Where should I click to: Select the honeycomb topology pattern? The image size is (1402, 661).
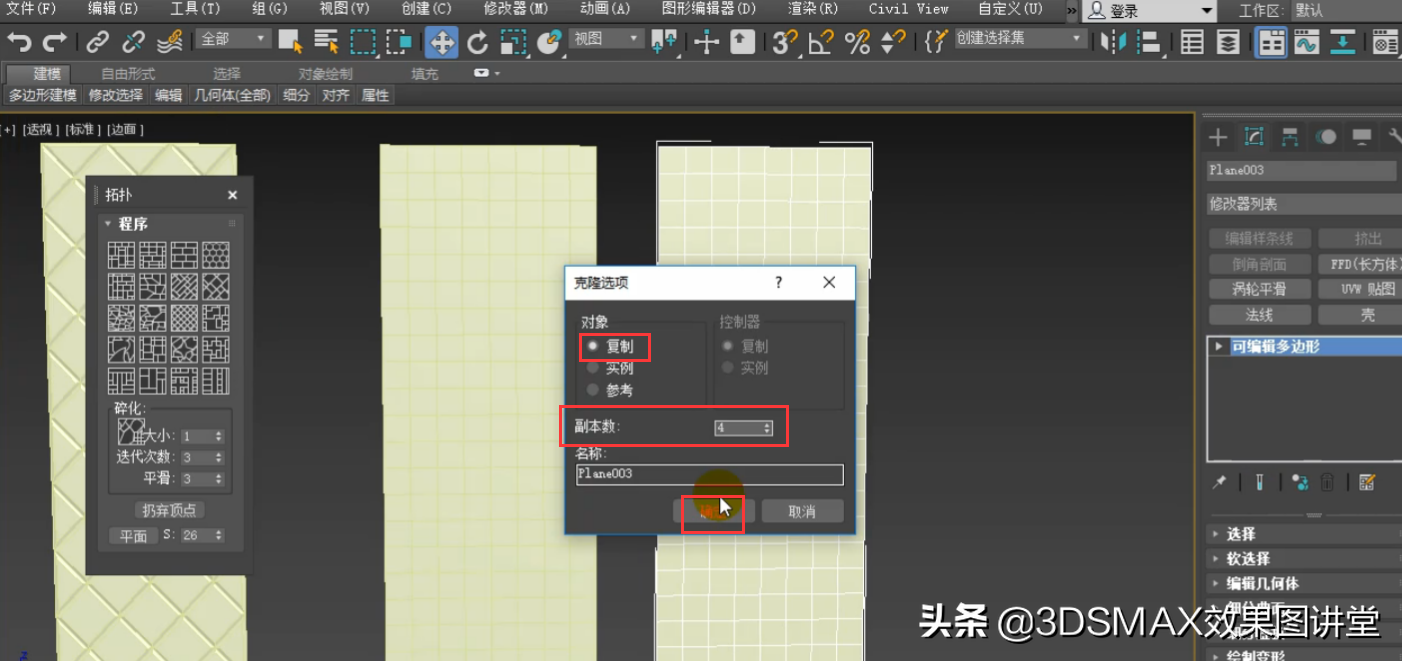(215, 255)
